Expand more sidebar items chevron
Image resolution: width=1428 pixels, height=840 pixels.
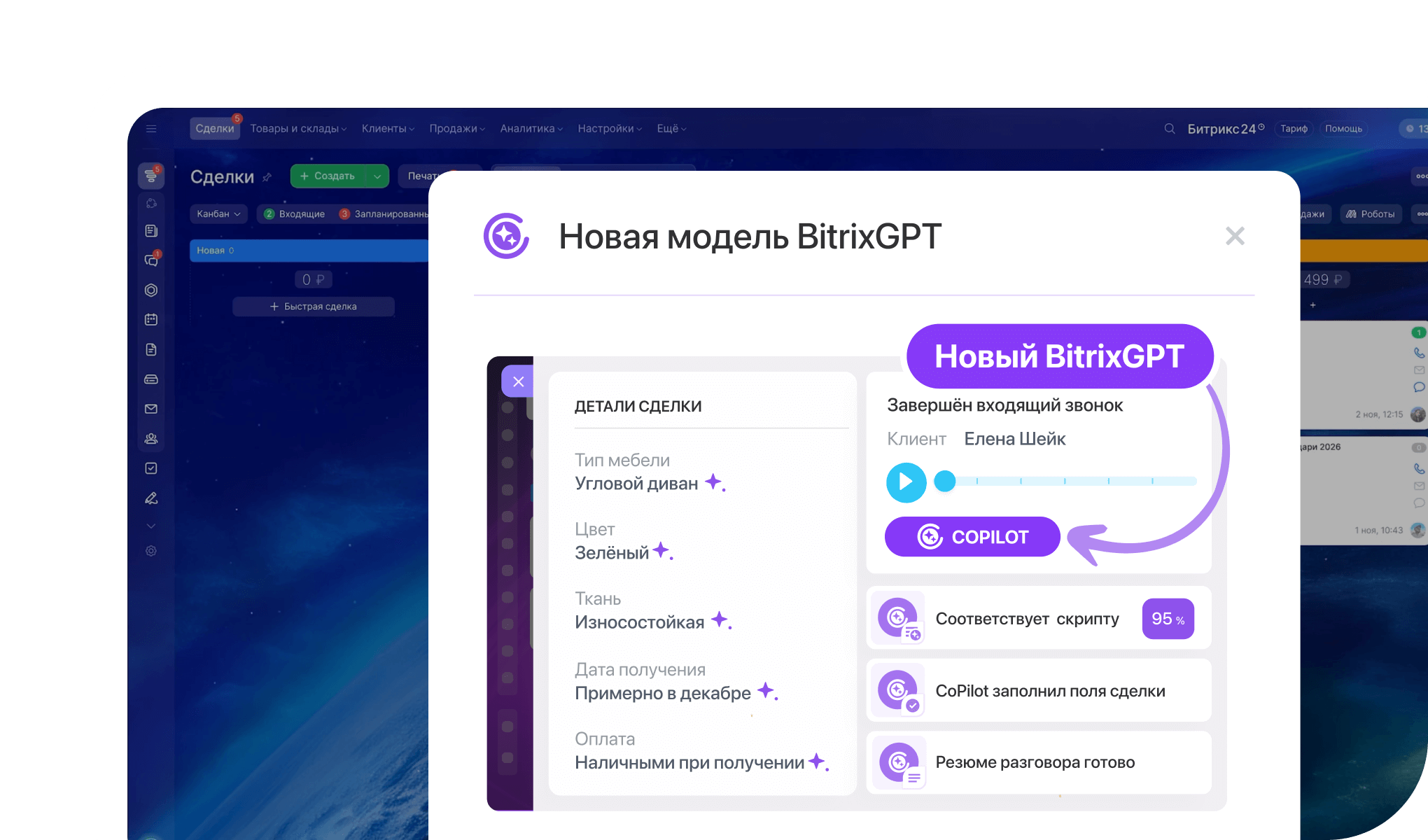tap(151, 526)
